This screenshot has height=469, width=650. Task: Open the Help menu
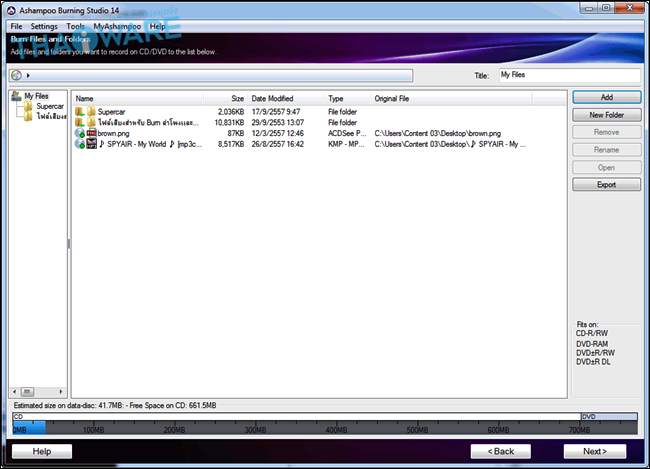pyautogui.click(x=158, y=27)
